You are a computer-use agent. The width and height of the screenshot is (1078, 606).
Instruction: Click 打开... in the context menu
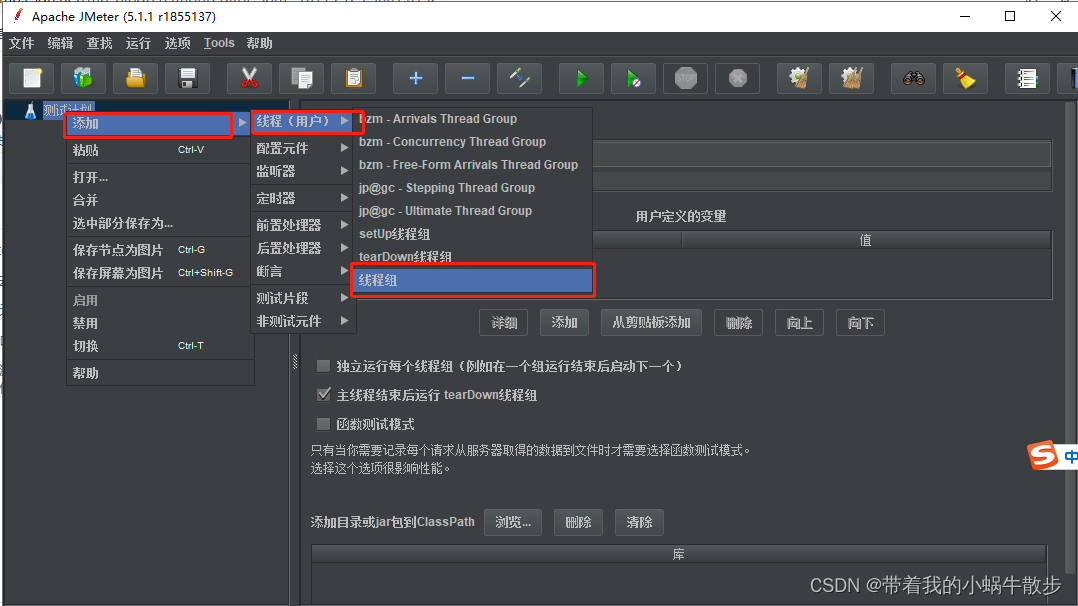(x=160, y=177)
